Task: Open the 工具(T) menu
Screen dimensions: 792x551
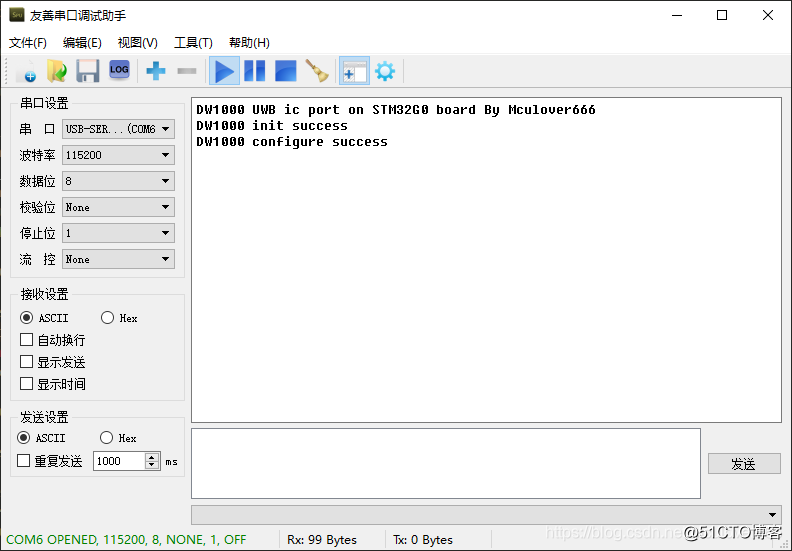Action: tap(193, 43)
